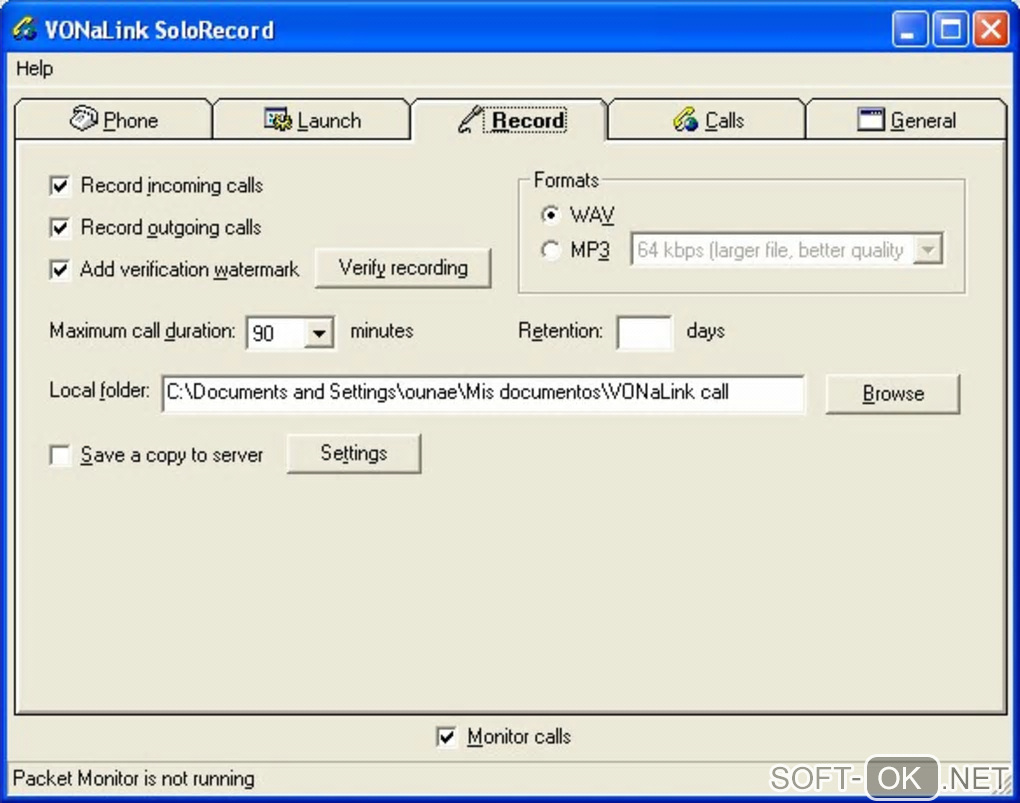1020x803 pixels.
Task: Select the WAV format radio button
Action: click(x=550, y=215)
